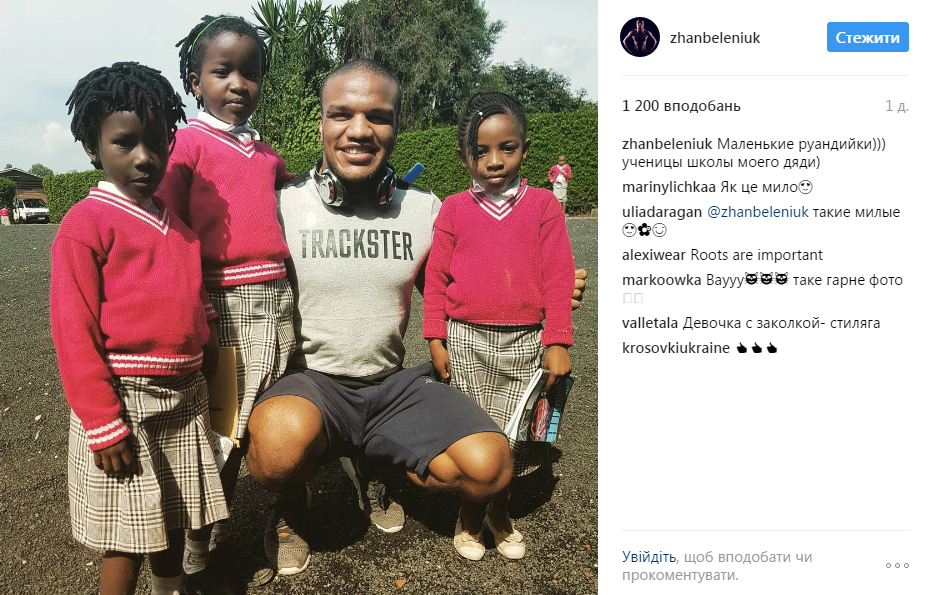This screenshot has height=595, width=931.
Task: Open zhanbeleniuk username in the post header
Action: pos(715,38)
